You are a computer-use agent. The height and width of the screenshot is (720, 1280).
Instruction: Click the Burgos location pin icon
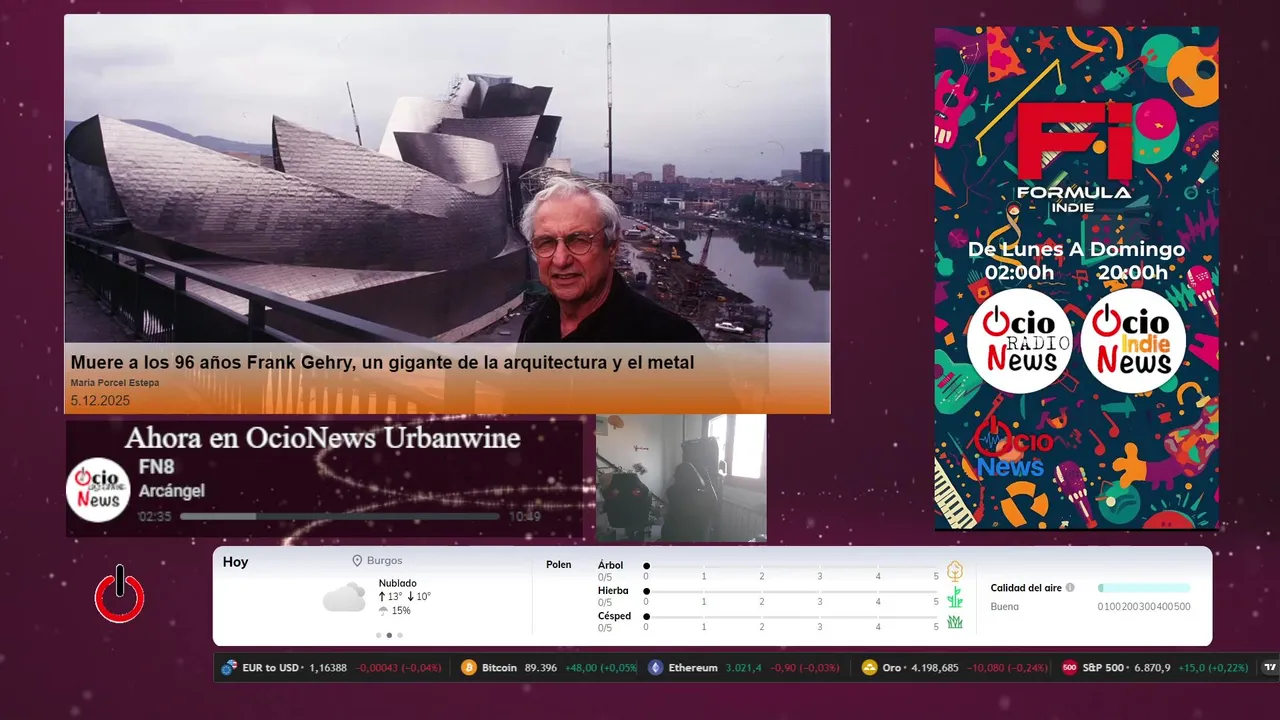[357, 561]
